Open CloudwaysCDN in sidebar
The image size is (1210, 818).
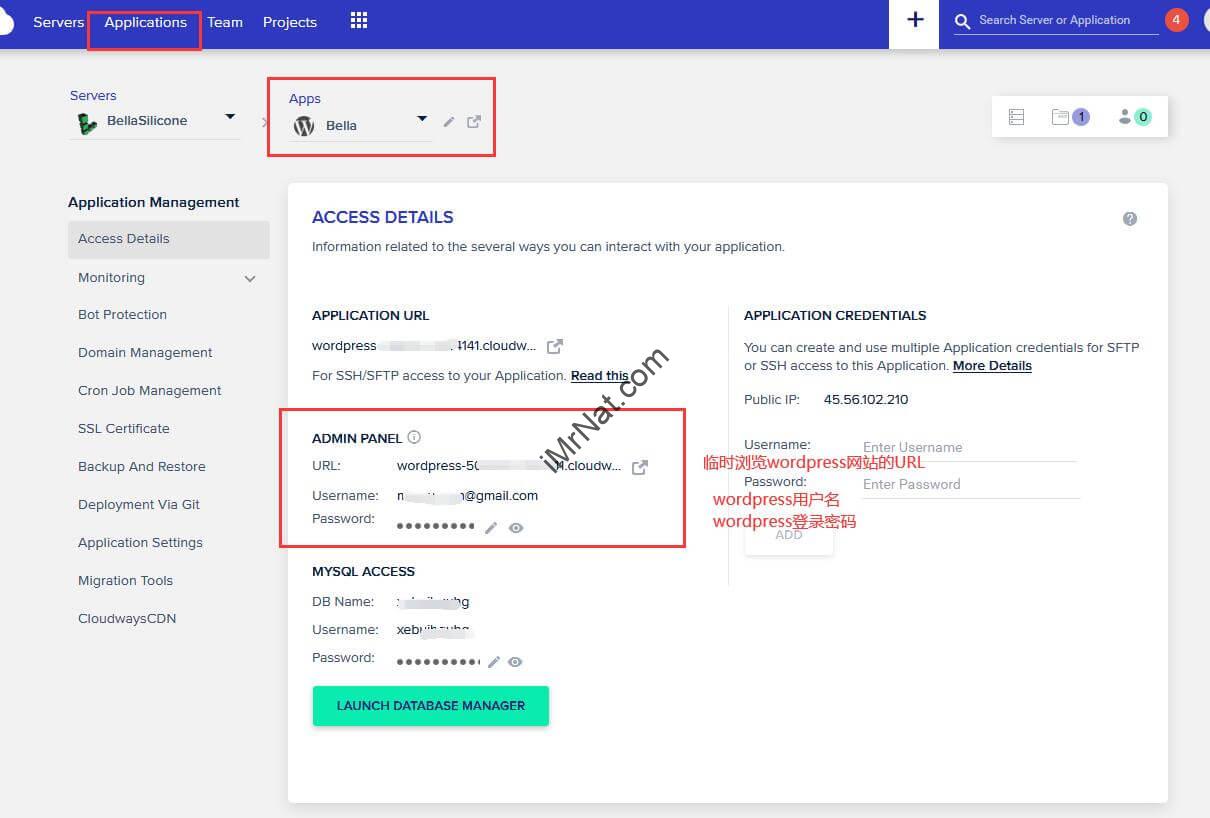tap(127, 619)
